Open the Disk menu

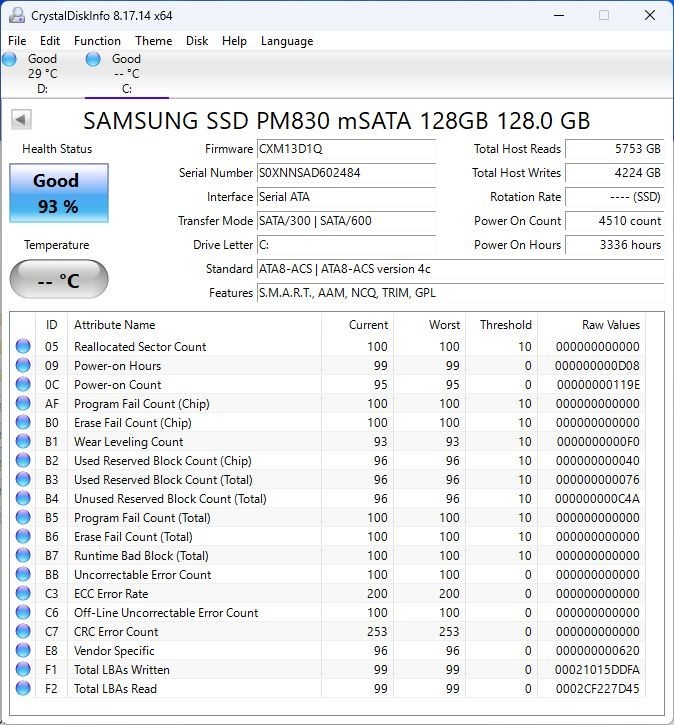pyautogui.click(x=197, y=41)
